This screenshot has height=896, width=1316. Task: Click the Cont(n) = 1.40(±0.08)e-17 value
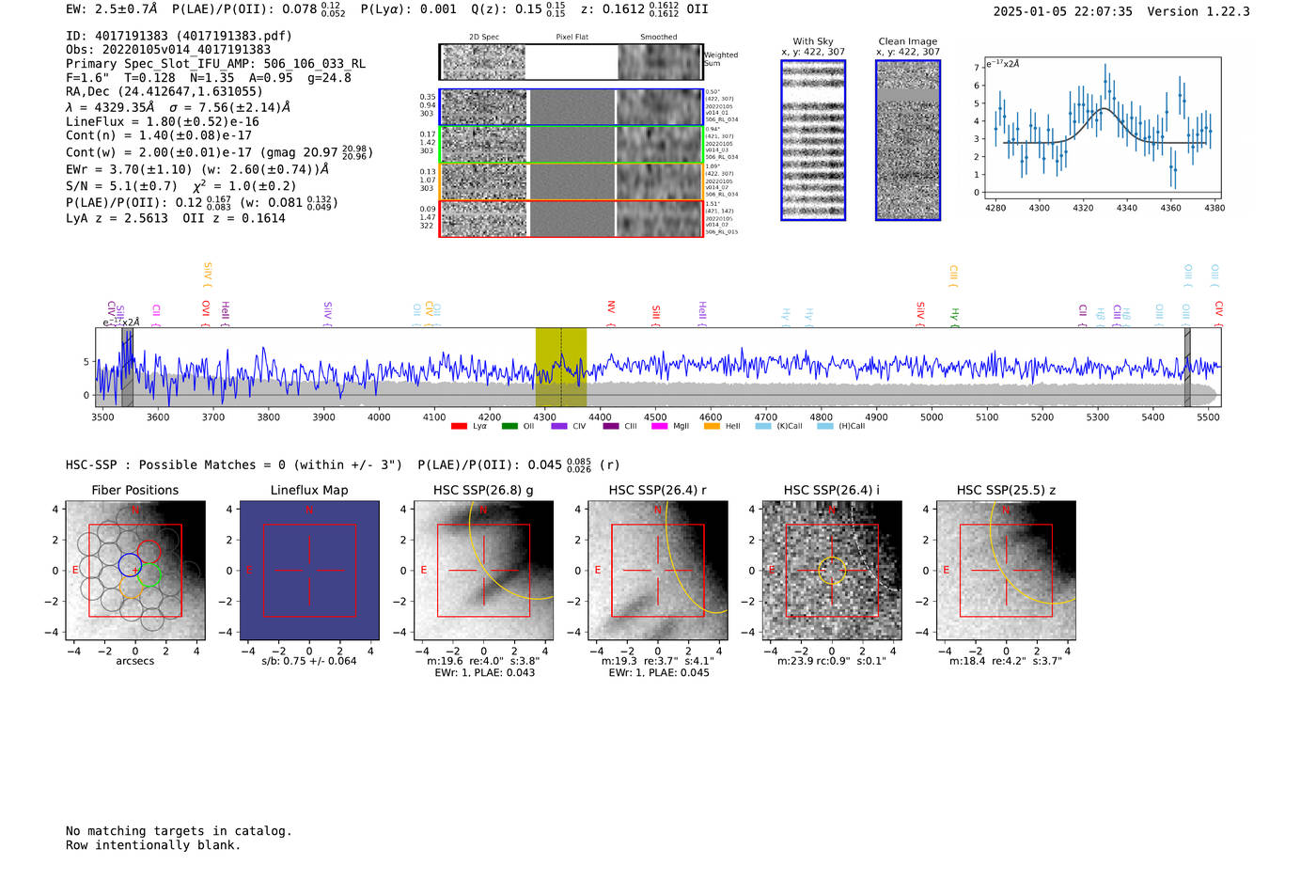tap(159, 135)
